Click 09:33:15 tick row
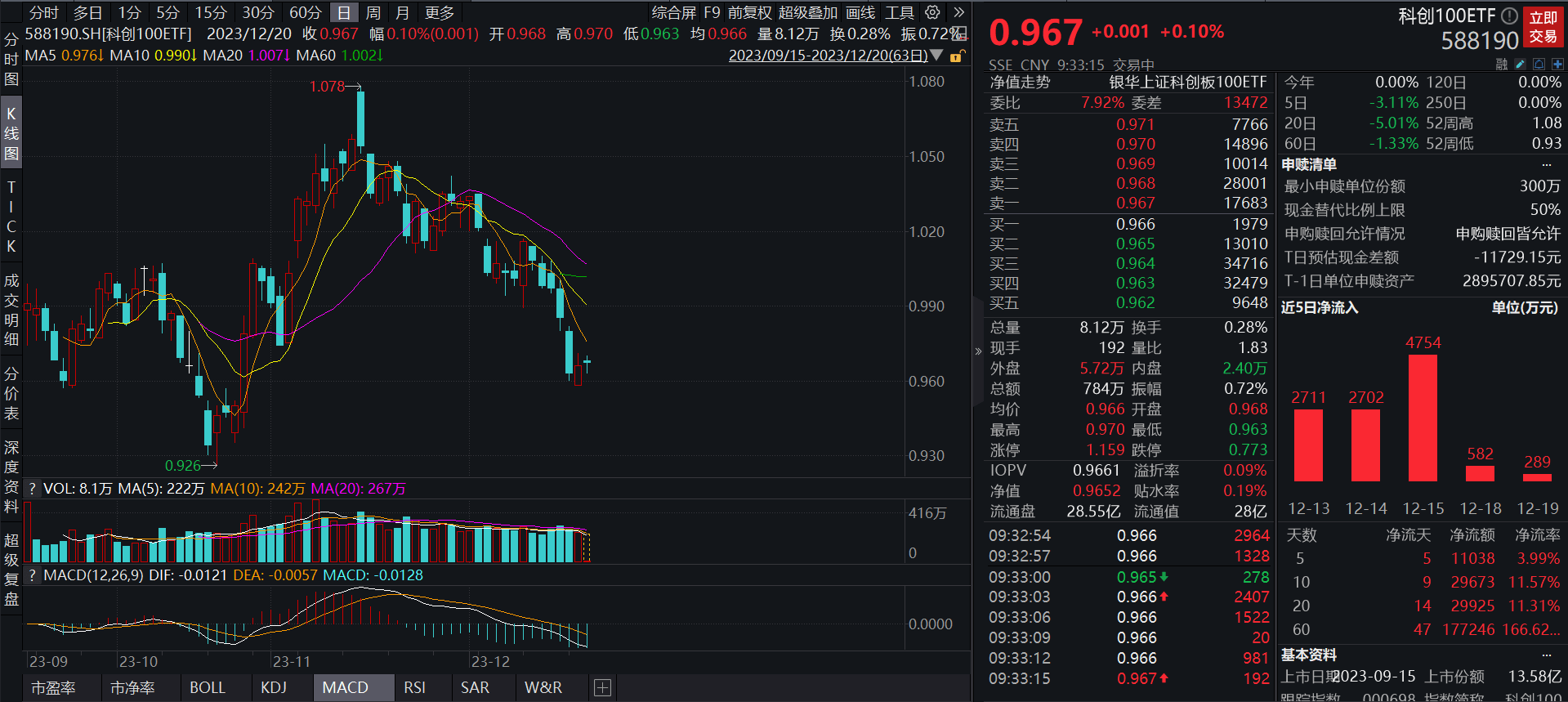 pyautogui.click(x=1128, y=678)
